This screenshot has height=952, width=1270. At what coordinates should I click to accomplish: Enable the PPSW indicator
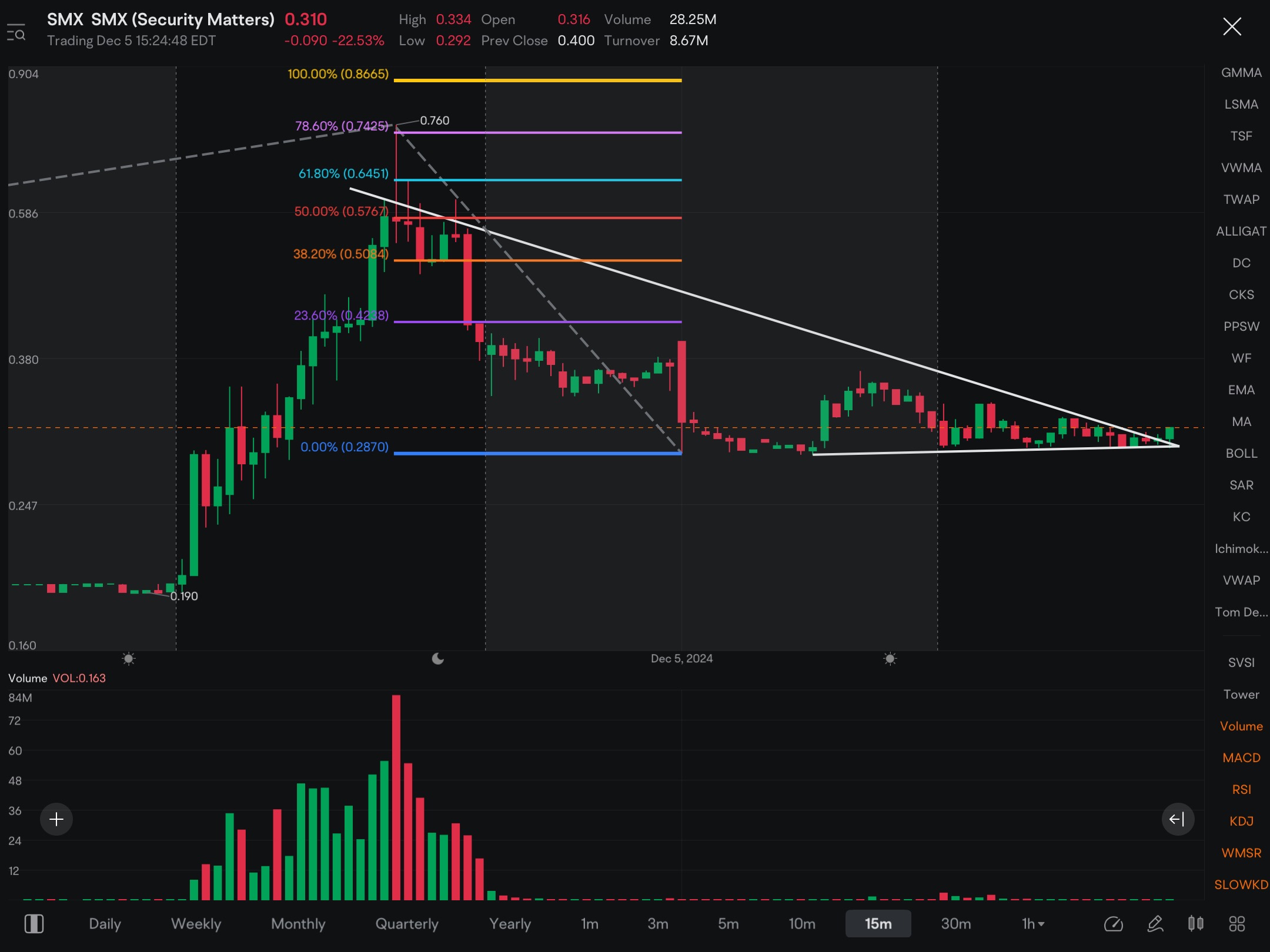pos(1241,327)
